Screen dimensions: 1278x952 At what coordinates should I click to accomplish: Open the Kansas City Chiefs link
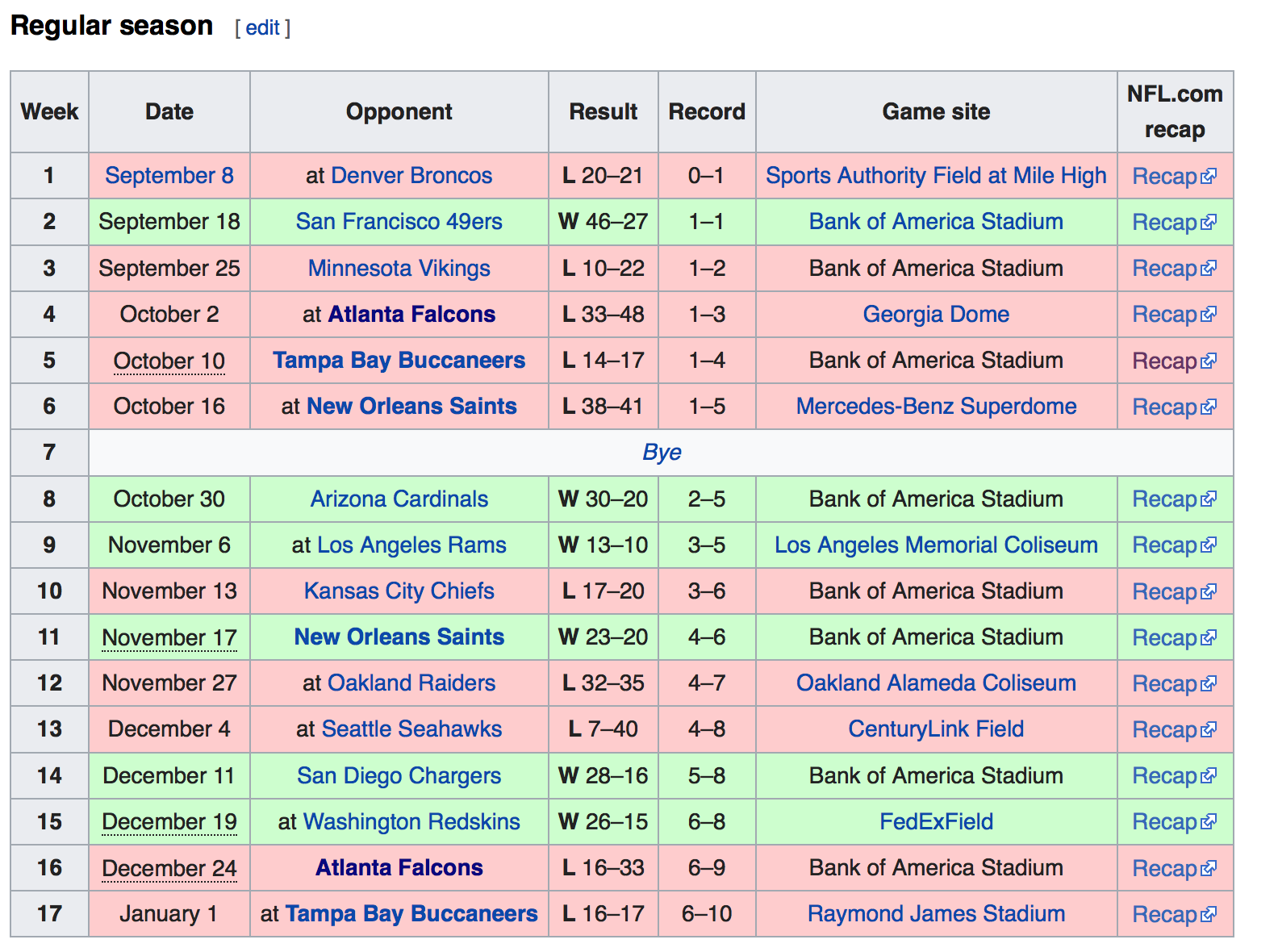tap(399, 591)
